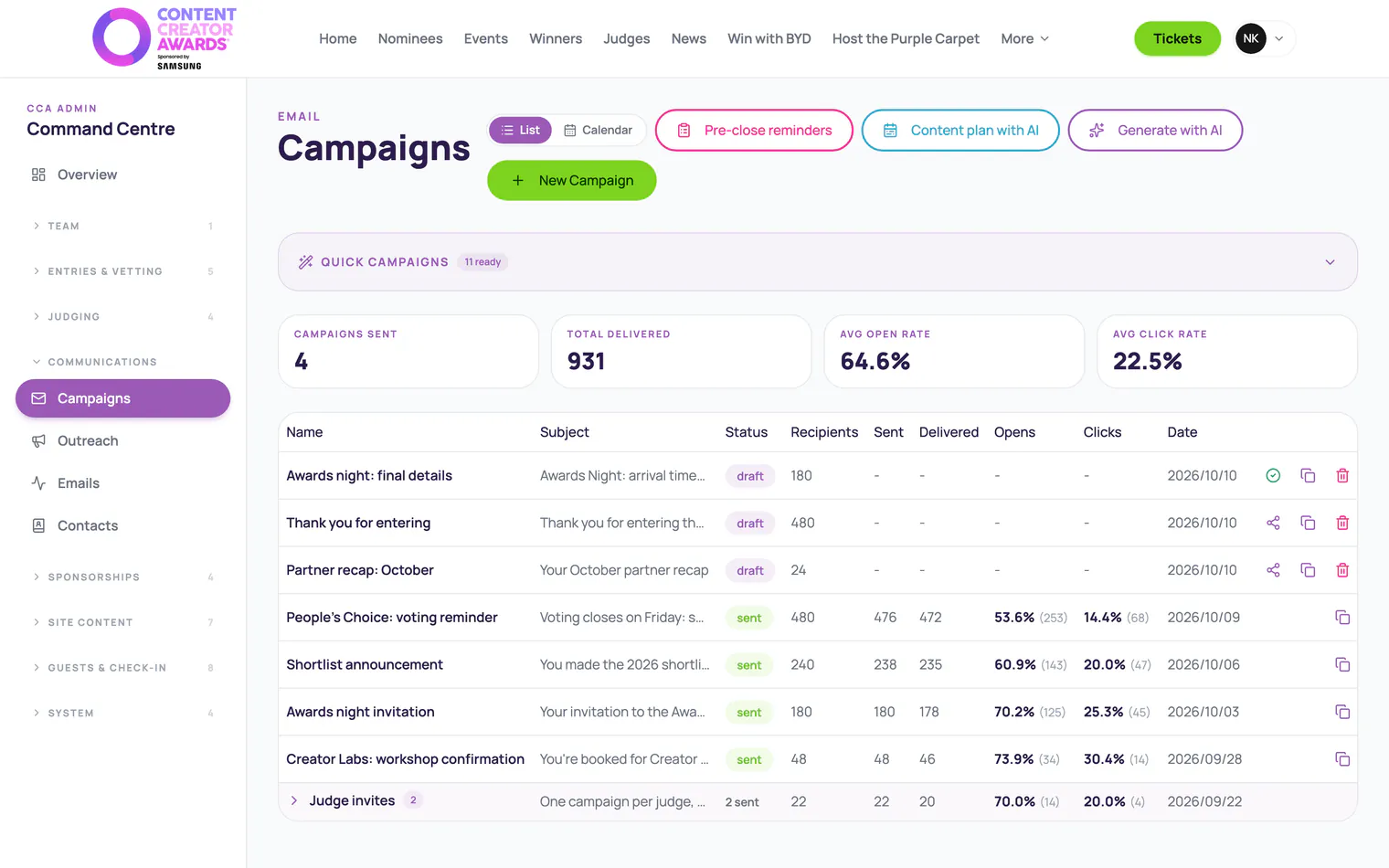This screenshot has width=1389, height=868.
Task: Delete the Partner recap: October draft
Action: point(1342,570)
